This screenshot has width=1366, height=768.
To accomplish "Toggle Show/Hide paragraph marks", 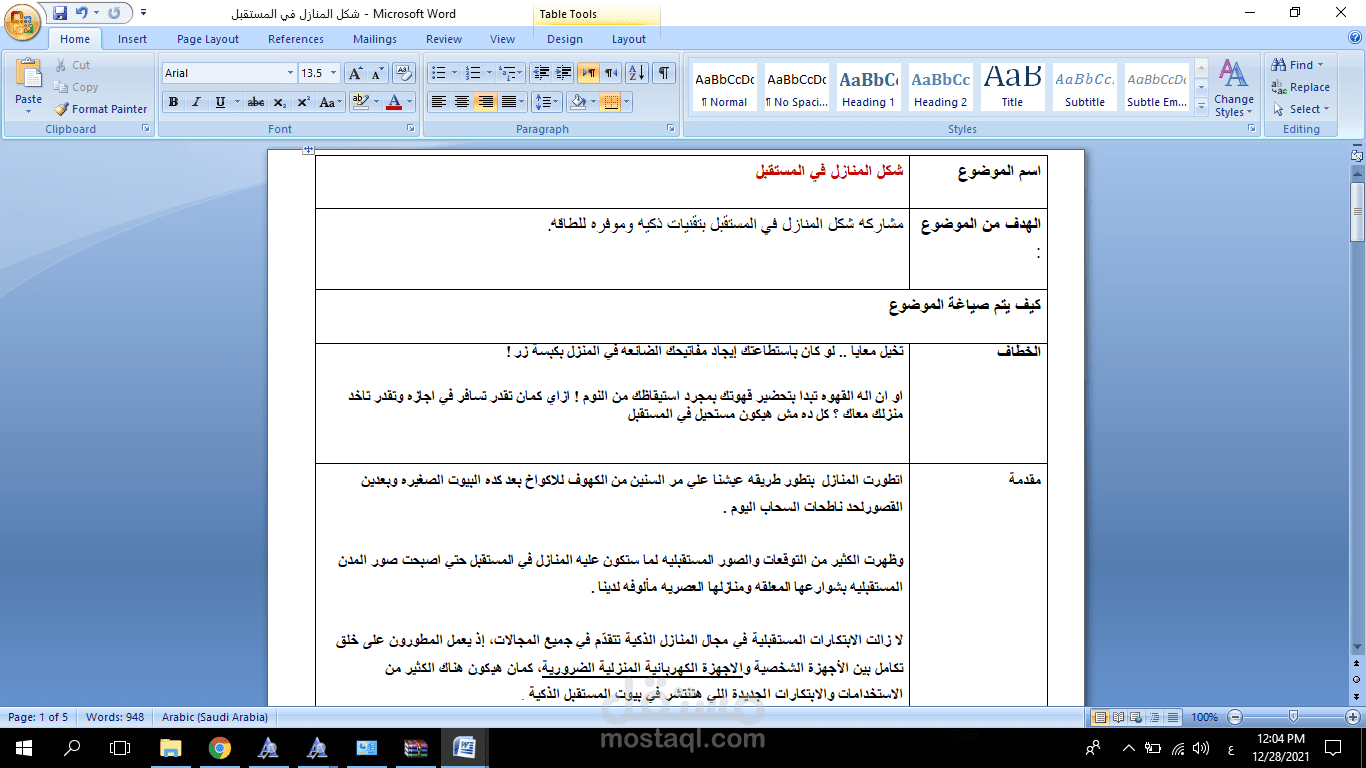I will point(664,73).
